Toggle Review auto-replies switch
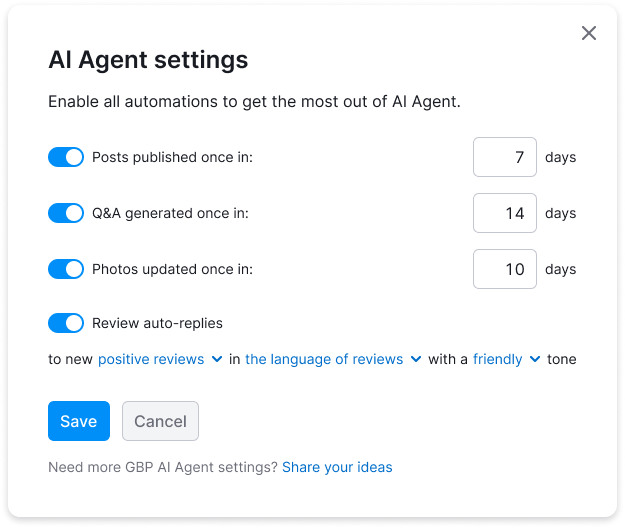 click(66, 323)
